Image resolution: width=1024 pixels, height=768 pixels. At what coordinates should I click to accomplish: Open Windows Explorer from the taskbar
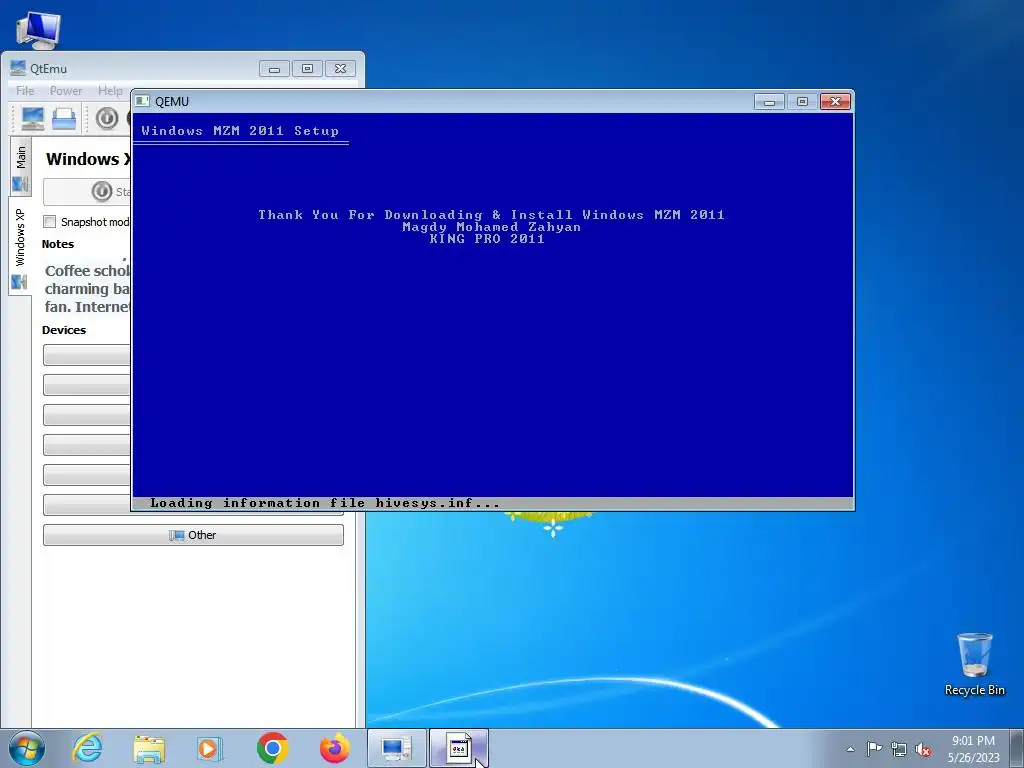pyautogui.click(x=149, y=748)
